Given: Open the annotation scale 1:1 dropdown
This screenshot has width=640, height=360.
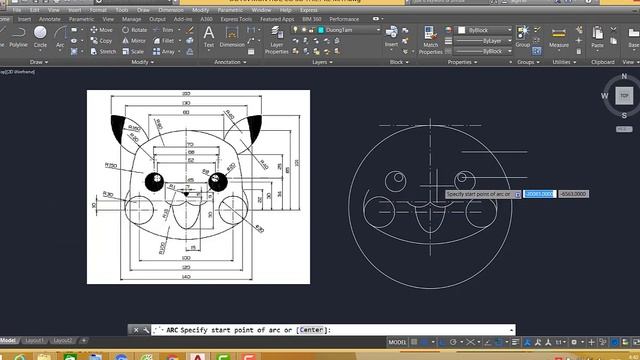Looking at the screenshot, I should (x=561, y=342).
